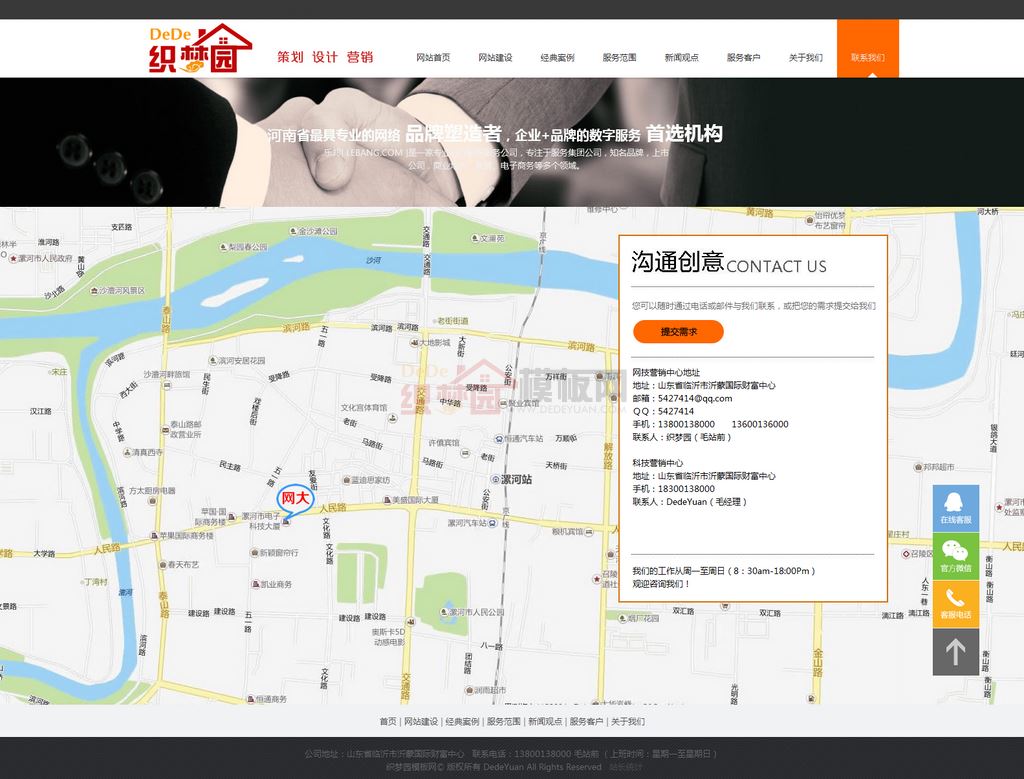Click the 客服电话 phone icon
1024x779 pixels.
click(x=955, y=603)
